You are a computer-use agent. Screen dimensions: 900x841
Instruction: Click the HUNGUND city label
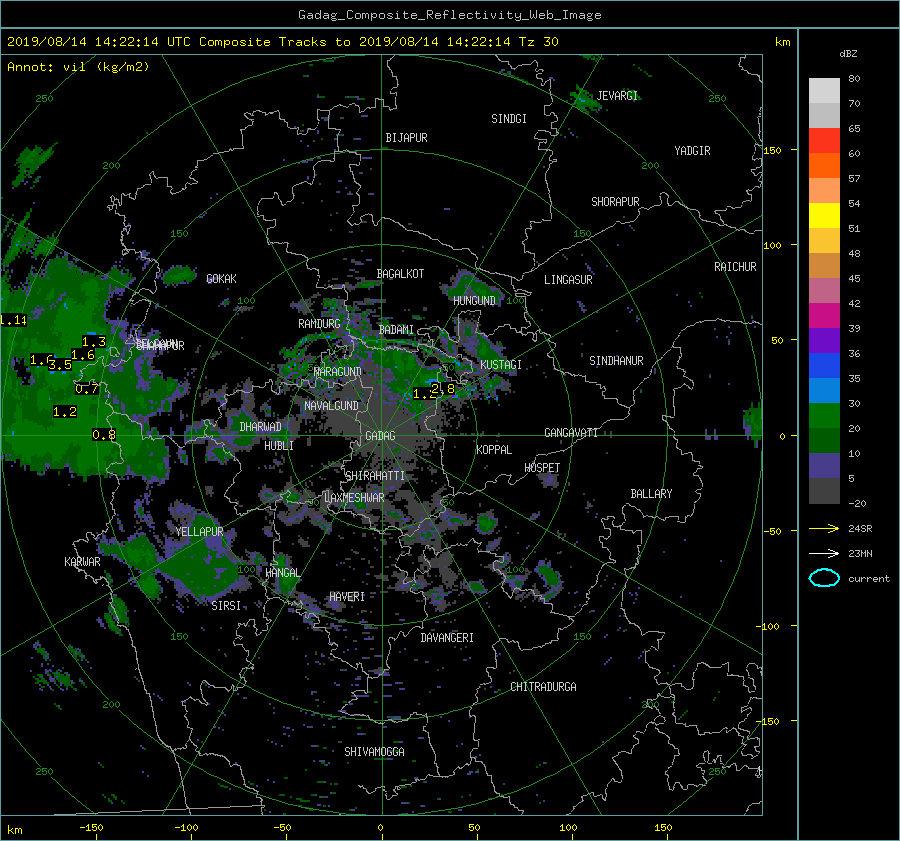click(474, 301)
